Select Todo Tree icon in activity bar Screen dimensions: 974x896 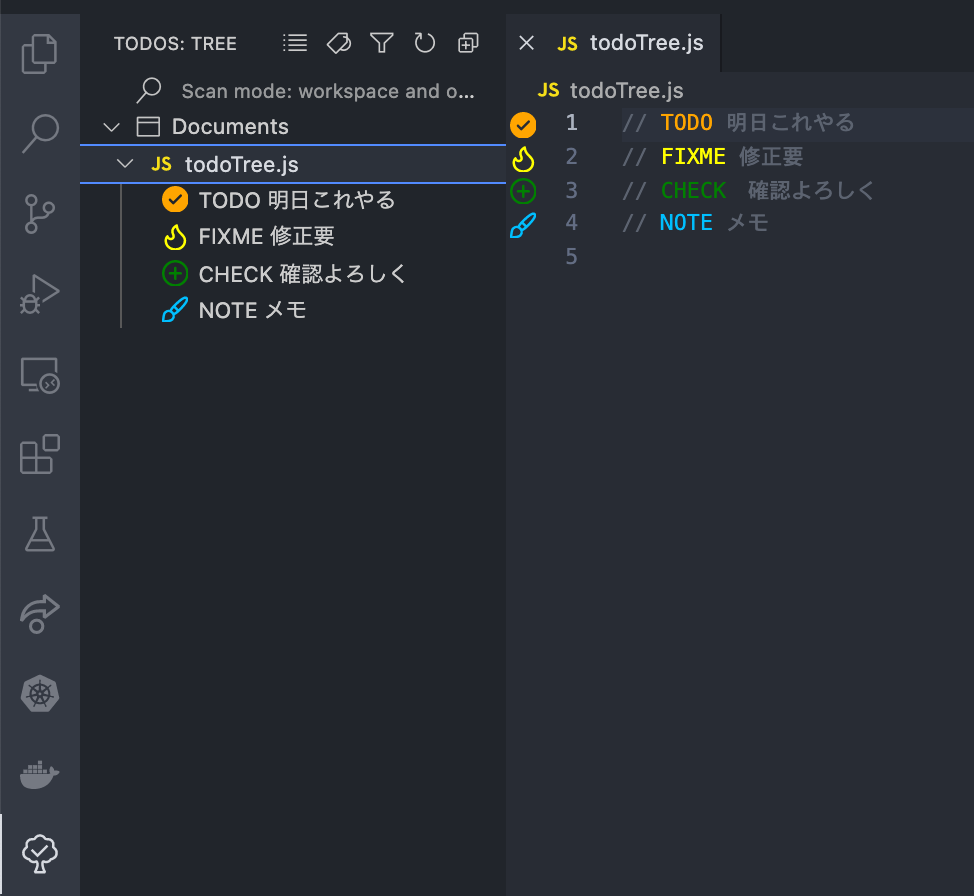(40, 853)
